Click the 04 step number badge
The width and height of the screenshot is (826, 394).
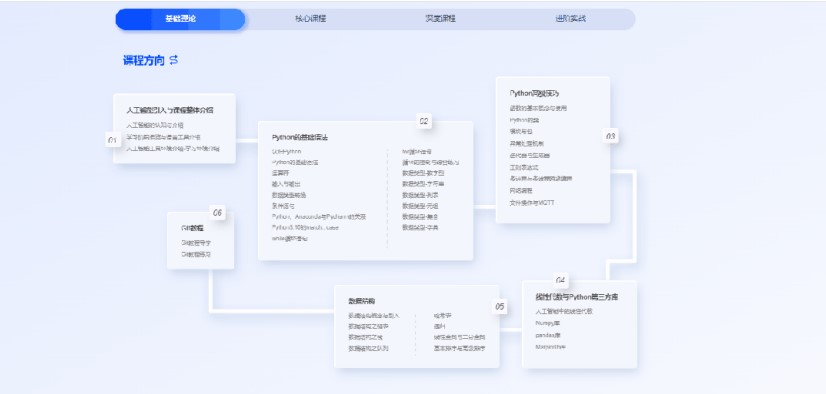coord(560,280)
